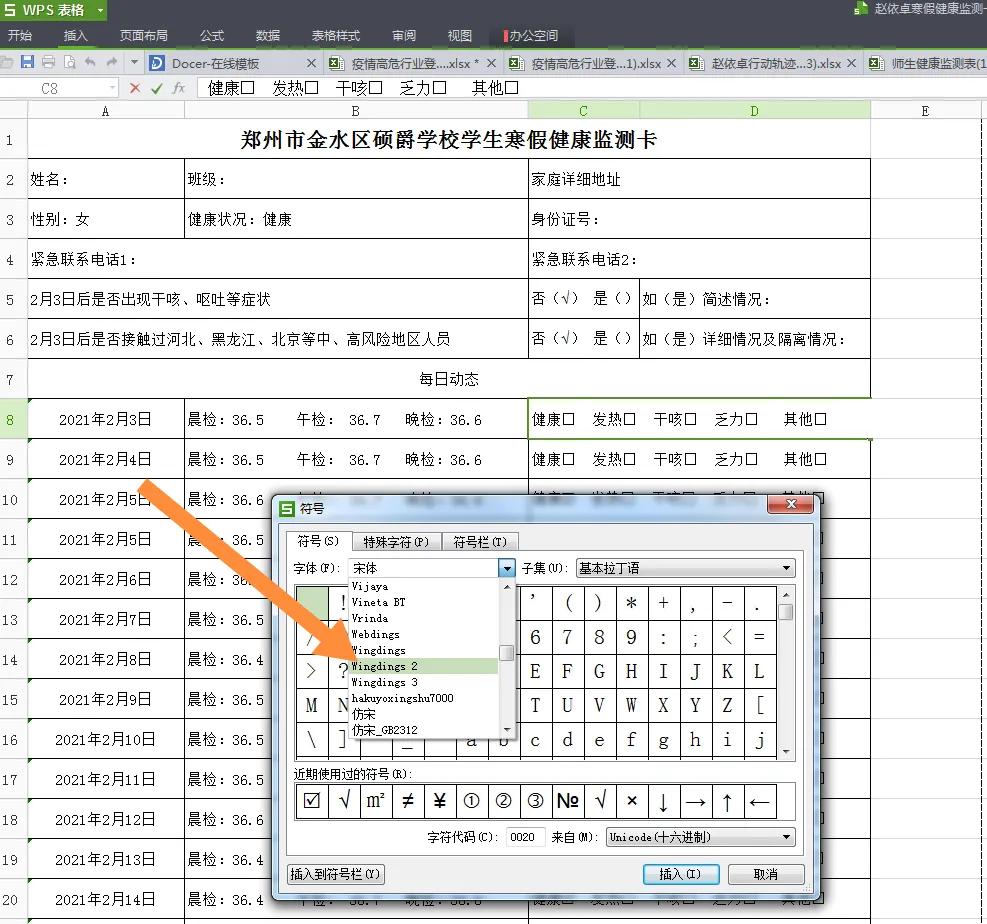Click the Docer online template tab icon
This screenshot has height=924, width=987.
coord(157,63)
